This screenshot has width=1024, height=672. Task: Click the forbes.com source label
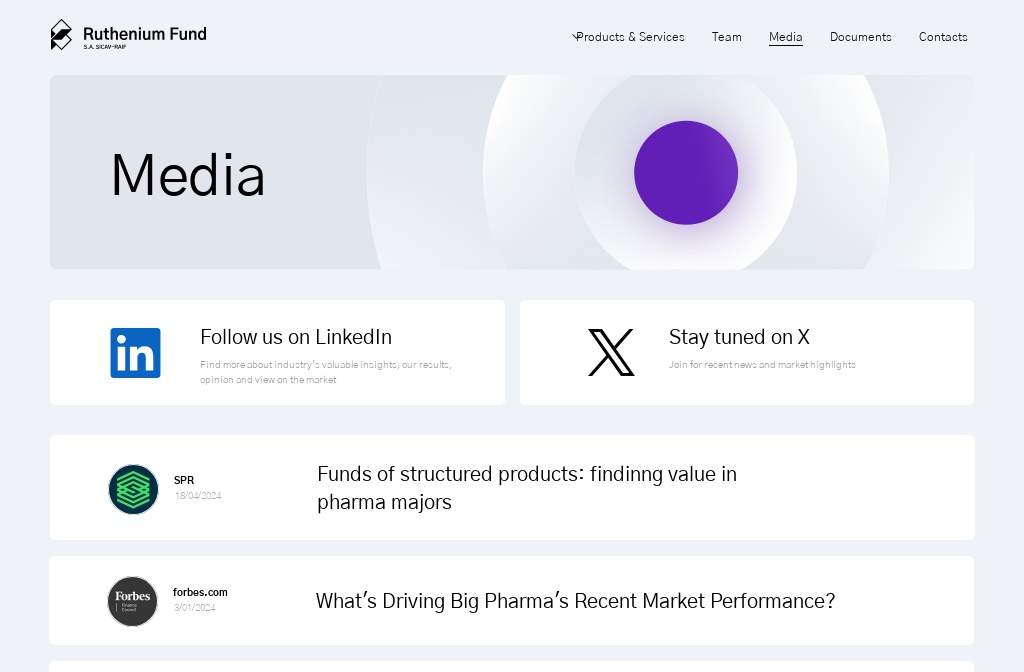point(200,592)
